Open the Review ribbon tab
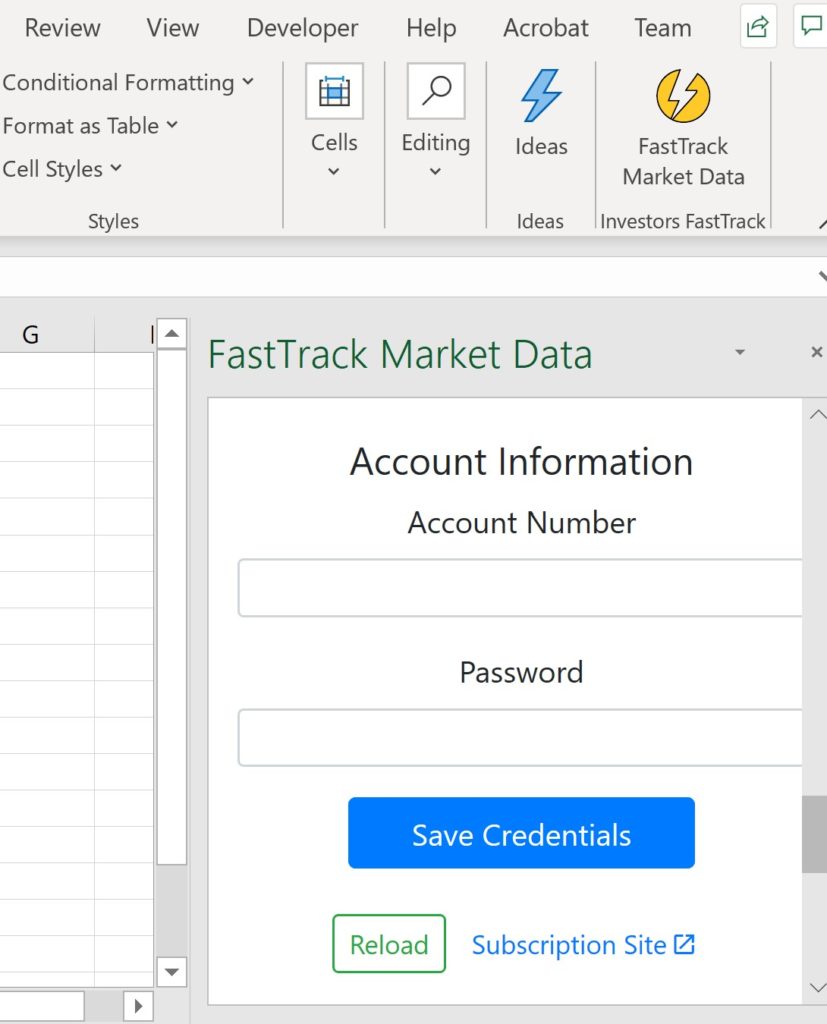 tap(62, 28)
